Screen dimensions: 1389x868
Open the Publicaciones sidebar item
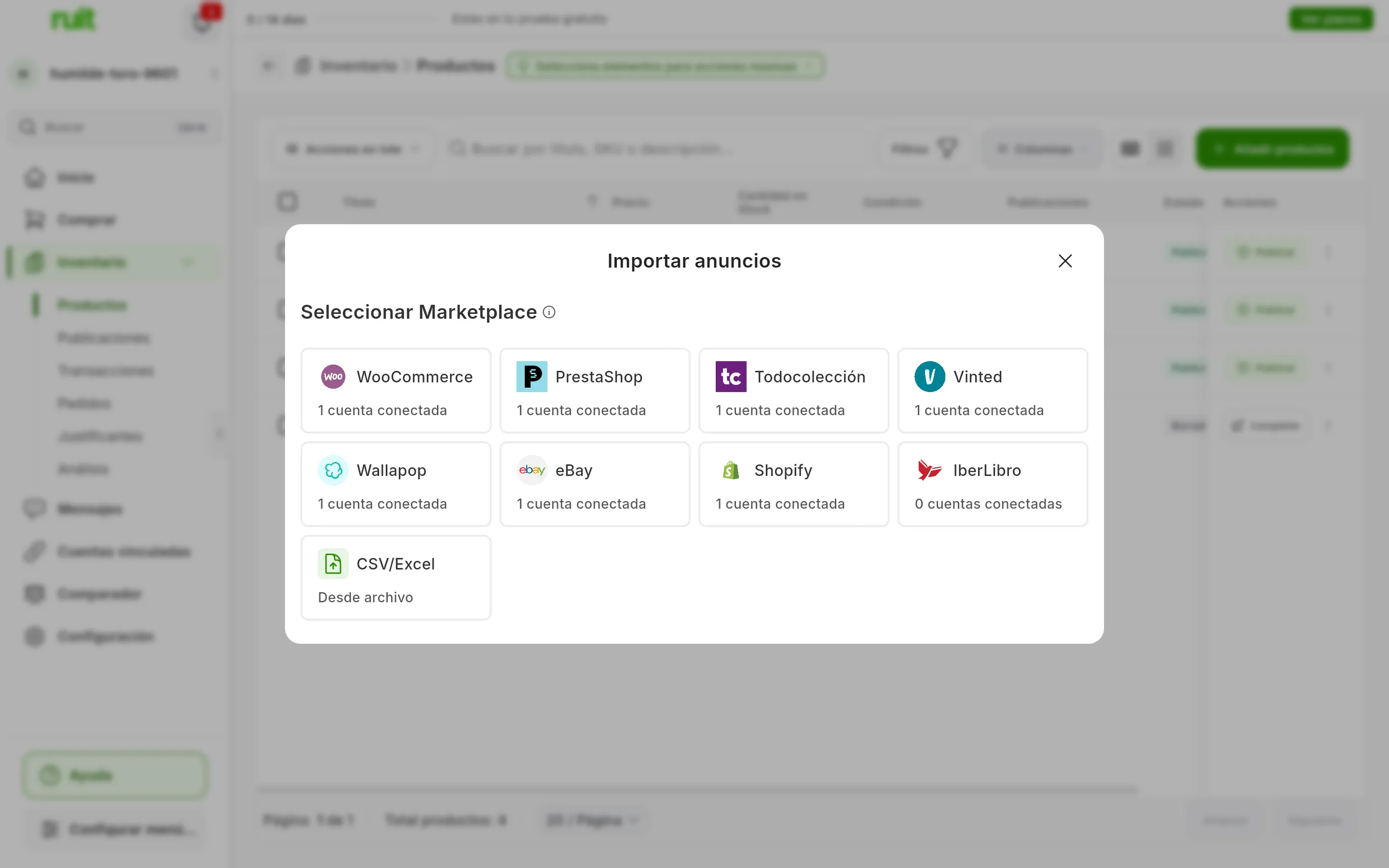103,338
